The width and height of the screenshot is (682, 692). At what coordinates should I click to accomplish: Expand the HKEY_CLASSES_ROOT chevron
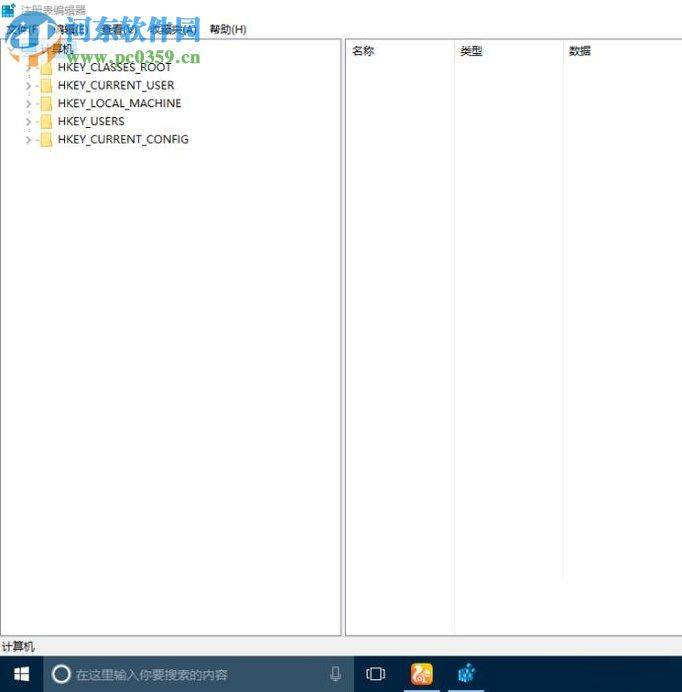28,68
